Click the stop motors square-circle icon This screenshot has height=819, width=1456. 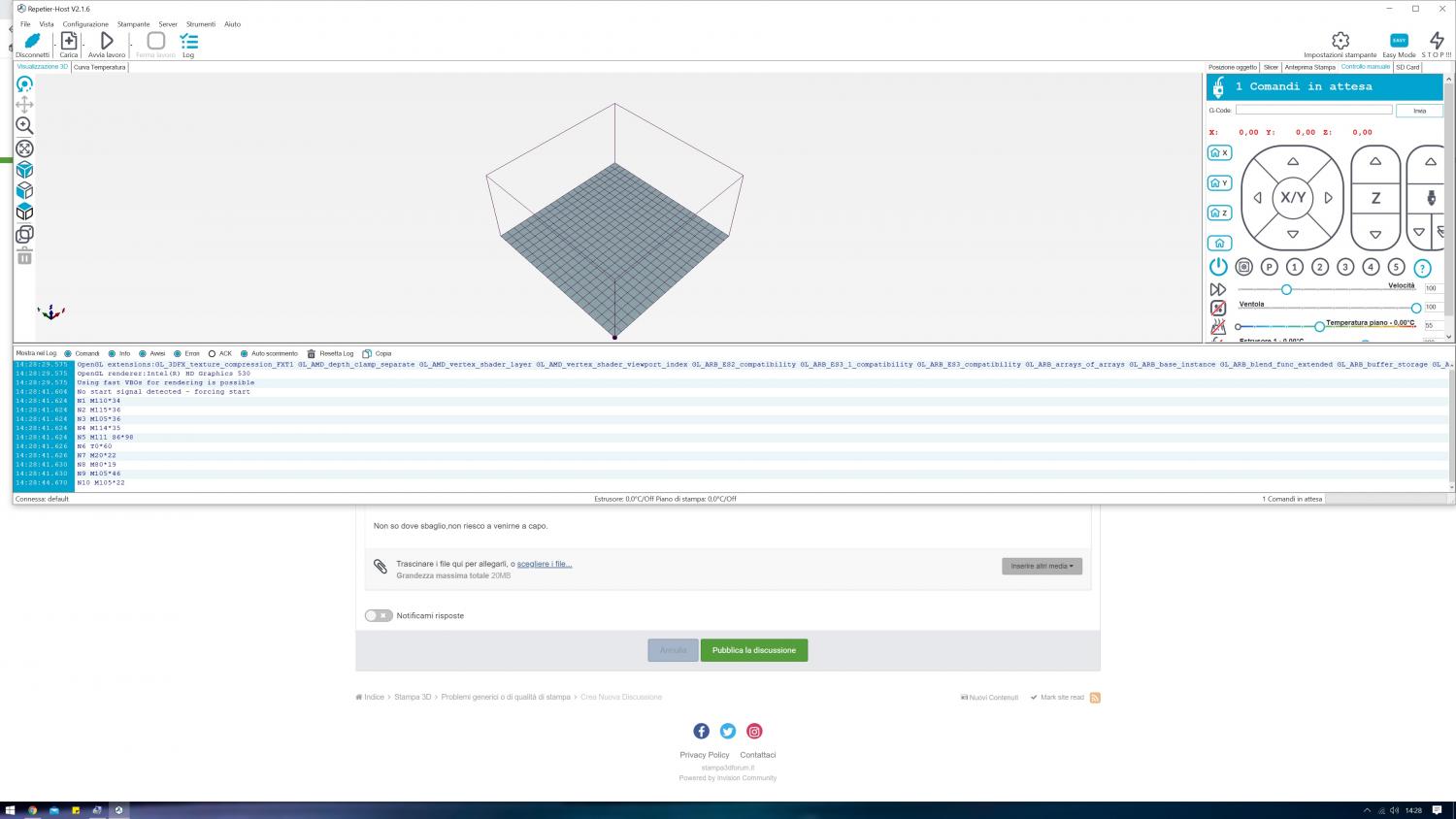point(1243,267)
